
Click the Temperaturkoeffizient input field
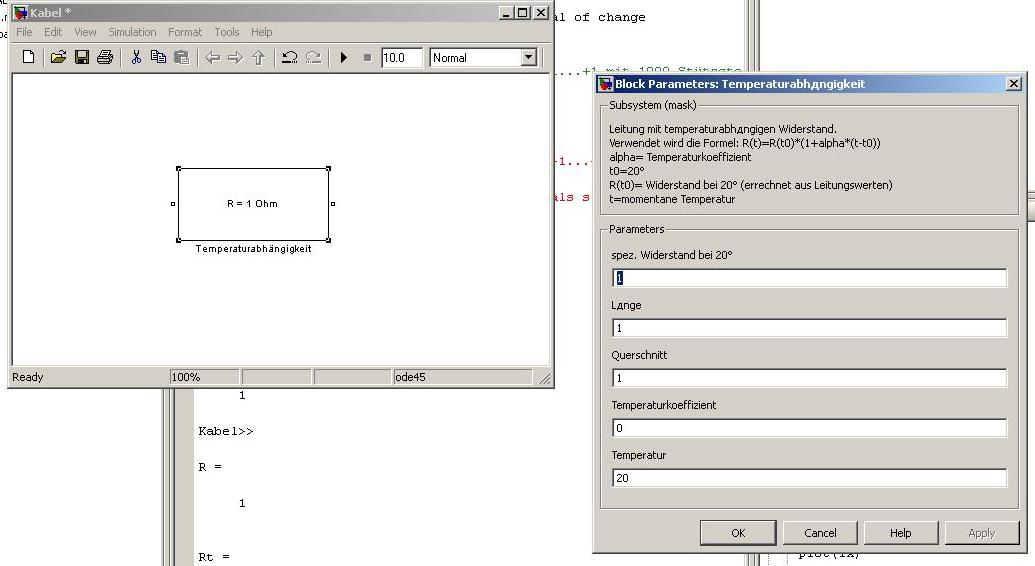tap(809, 428)
